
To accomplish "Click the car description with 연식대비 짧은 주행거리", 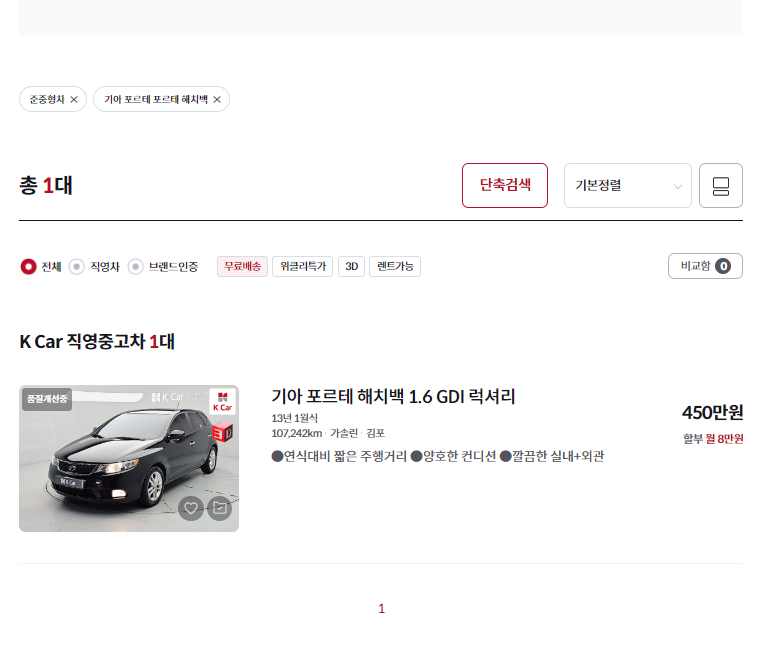I will tap(438, 456).
